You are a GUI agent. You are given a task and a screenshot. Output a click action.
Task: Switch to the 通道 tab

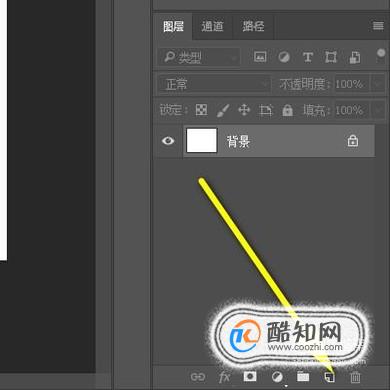click(212, 26)
